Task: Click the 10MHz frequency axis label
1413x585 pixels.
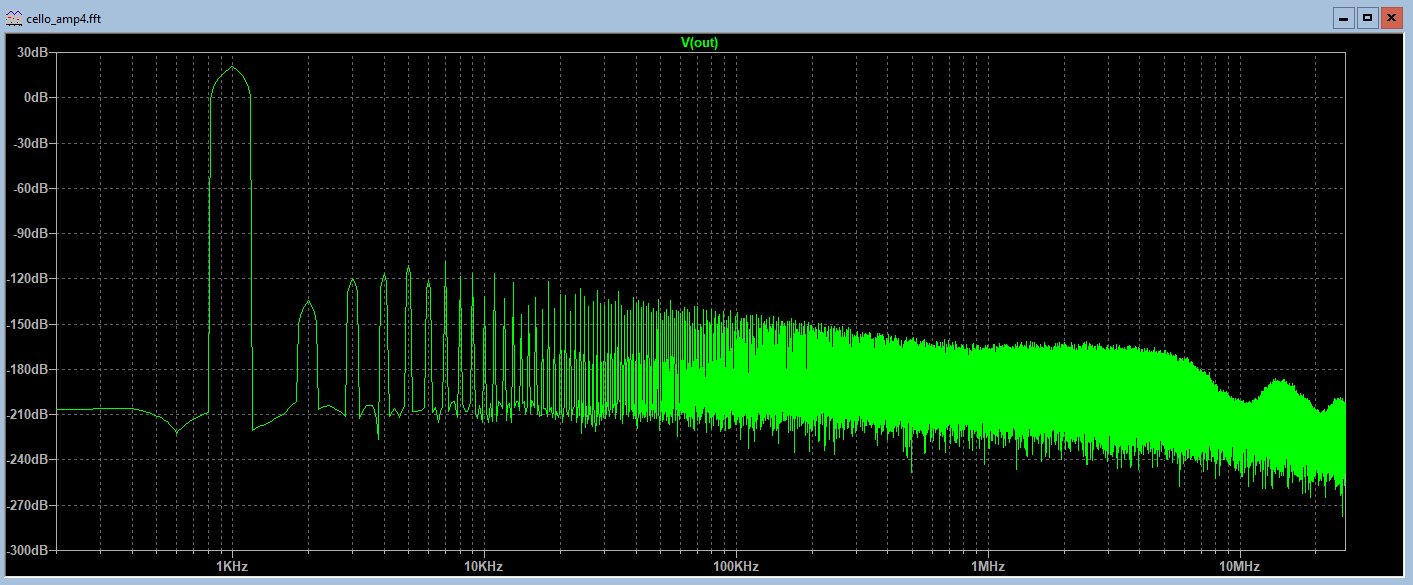Action: pyautogui.click(x=1239, y=566)
